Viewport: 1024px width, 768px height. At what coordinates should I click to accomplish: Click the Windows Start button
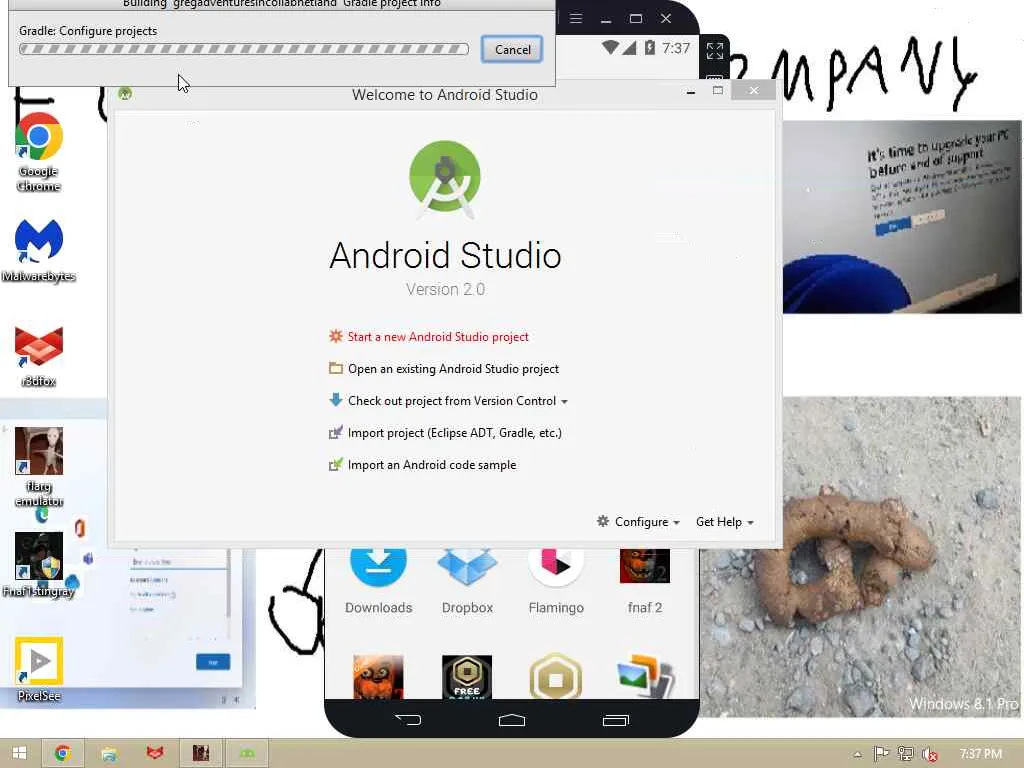pyautogui.click(x=19, y=754)
